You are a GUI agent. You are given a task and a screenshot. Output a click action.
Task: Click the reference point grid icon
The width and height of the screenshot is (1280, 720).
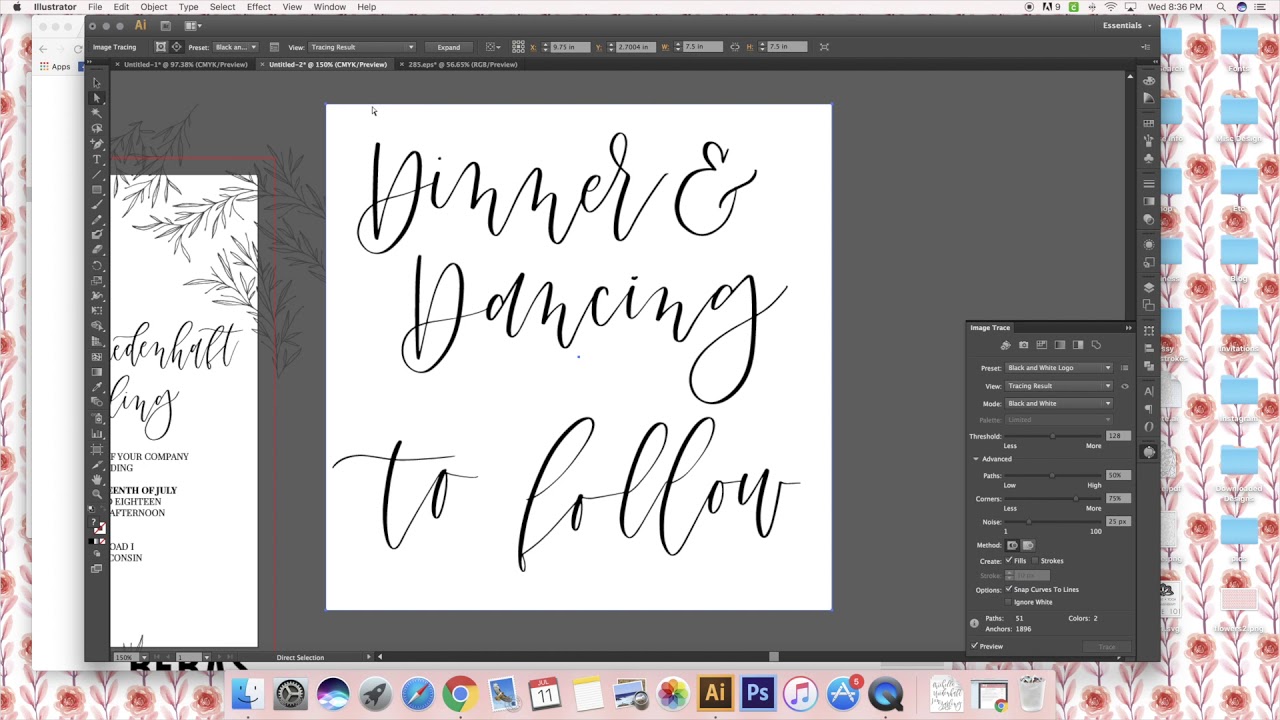518,47
